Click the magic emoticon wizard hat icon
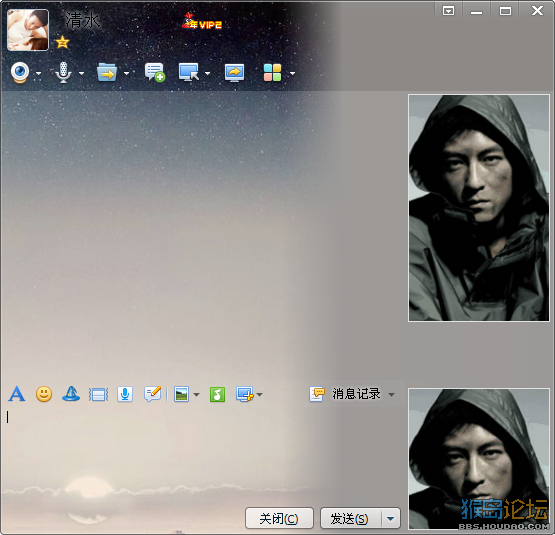The width and height of the screenshot is (555, 535). (x=71, y=394)
